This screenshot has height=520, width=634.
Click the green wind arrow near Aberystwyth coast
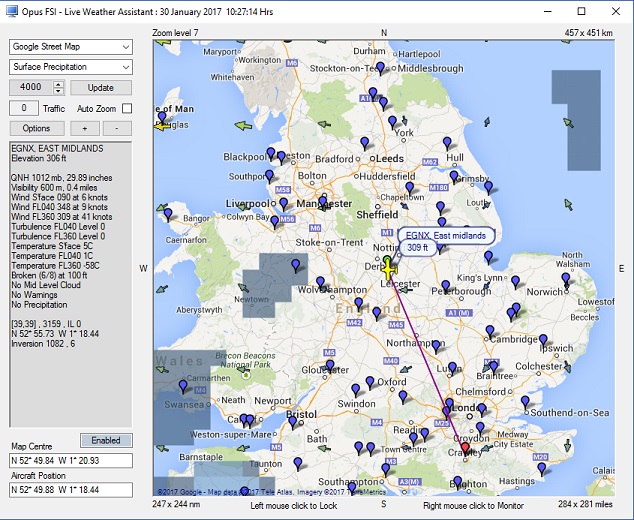(x=162, y=289)
